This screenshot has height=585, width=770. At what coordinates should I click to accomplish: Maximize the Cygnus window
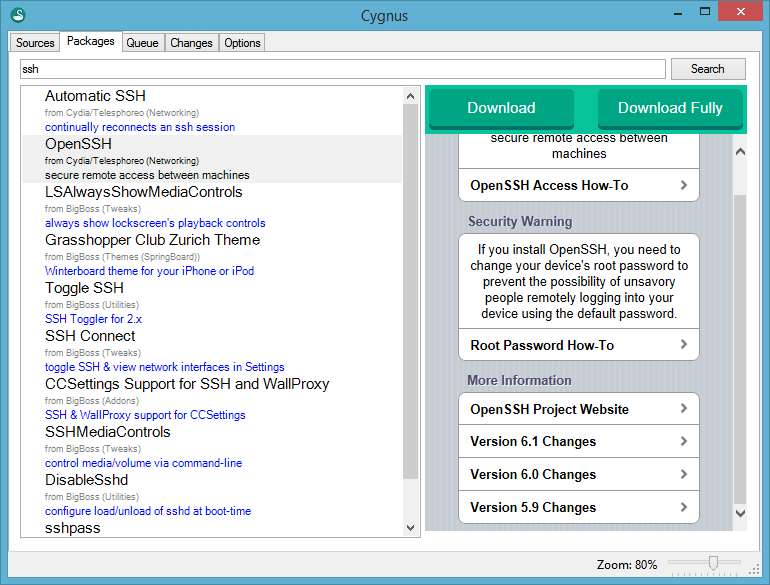click(705, 12)
